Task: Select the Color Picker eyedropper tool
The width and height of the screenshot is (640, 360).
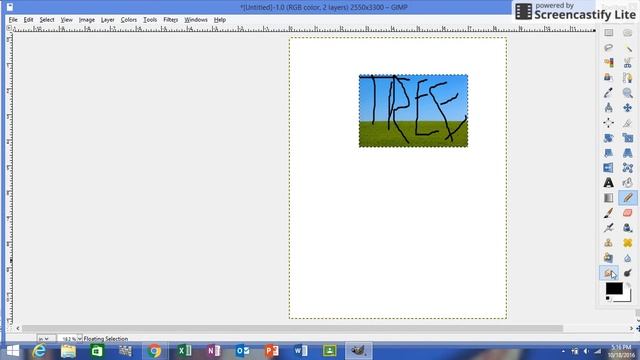Action: click(x=609, y=93)
